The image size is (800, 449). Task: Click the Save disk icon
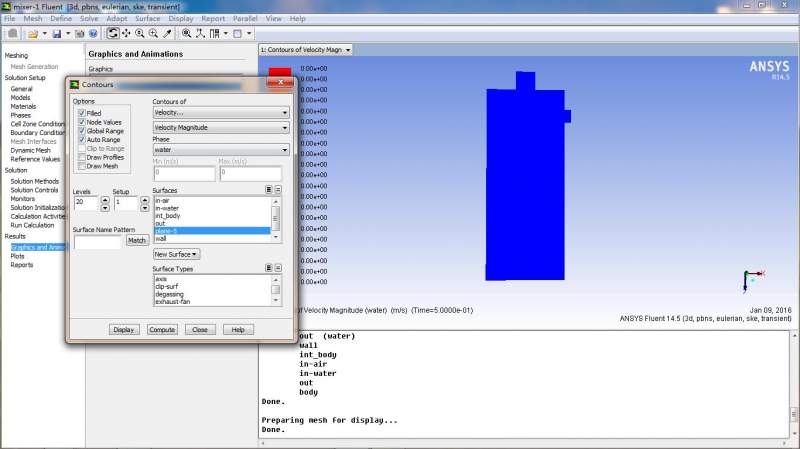tap(57, 34)
